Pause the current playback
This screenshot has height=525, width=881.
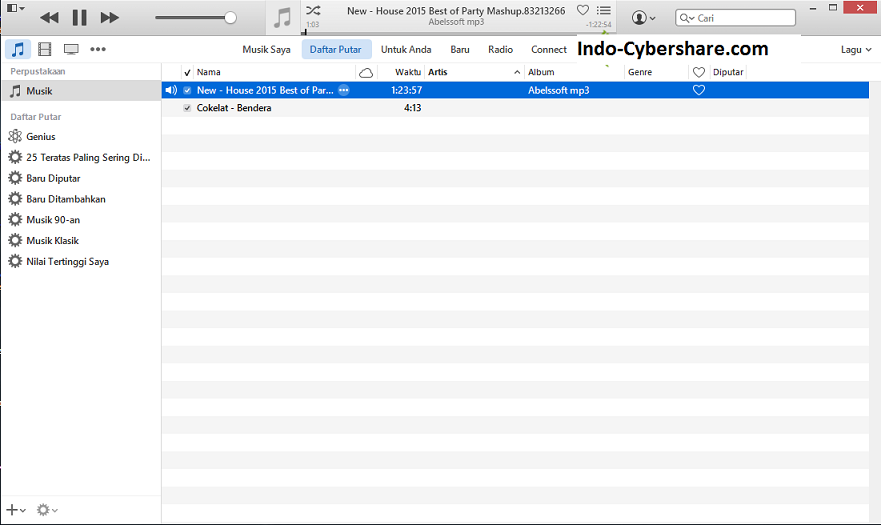point(80,18)
